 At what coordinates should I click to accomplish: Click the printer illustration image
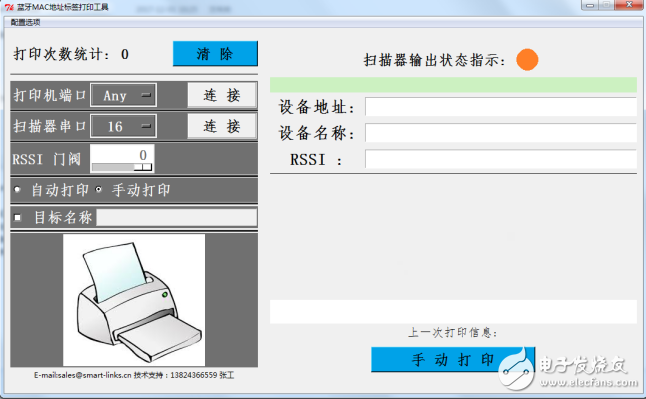[x=134, y=300]
